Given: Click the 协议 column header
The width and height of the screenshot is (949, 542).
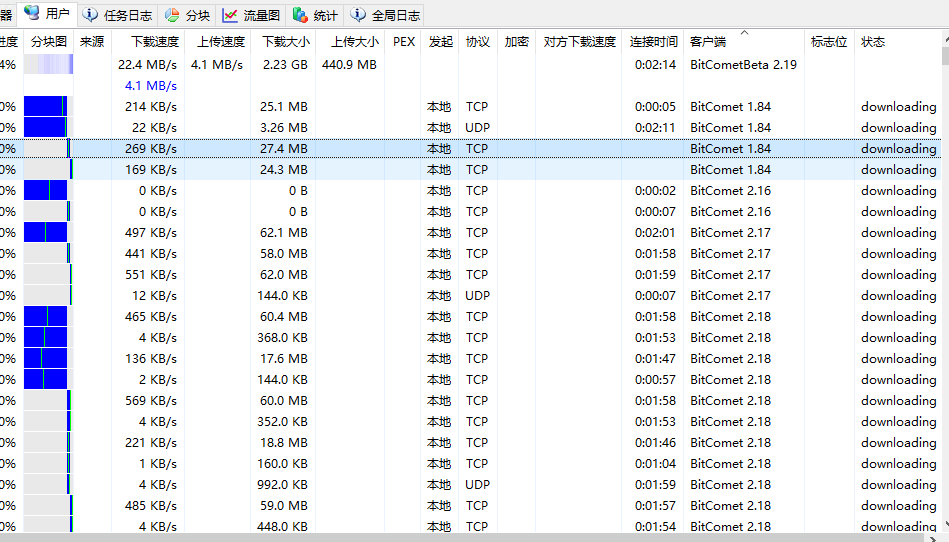Looking at the screenshot, I should (x=478, y=42).
